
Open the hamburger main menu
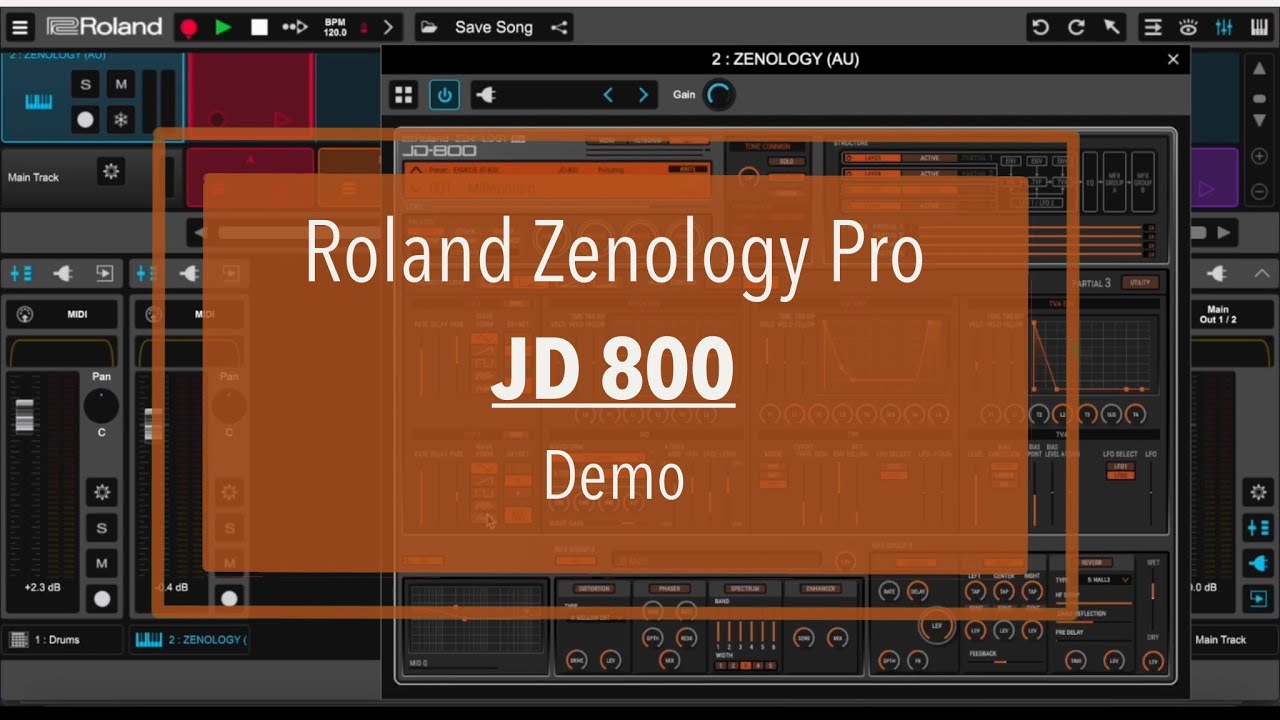click(19, 27)
